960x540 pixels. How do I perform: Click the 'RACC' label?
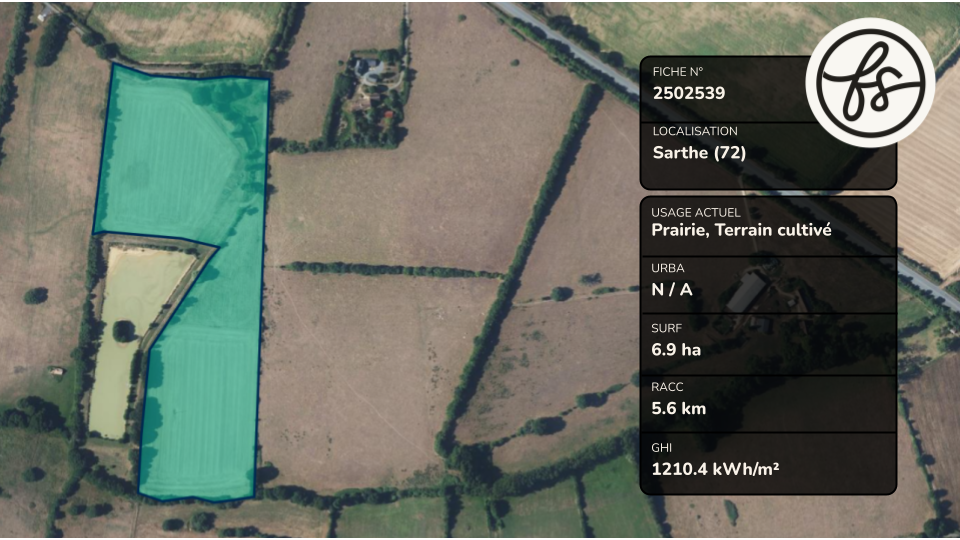667,387
